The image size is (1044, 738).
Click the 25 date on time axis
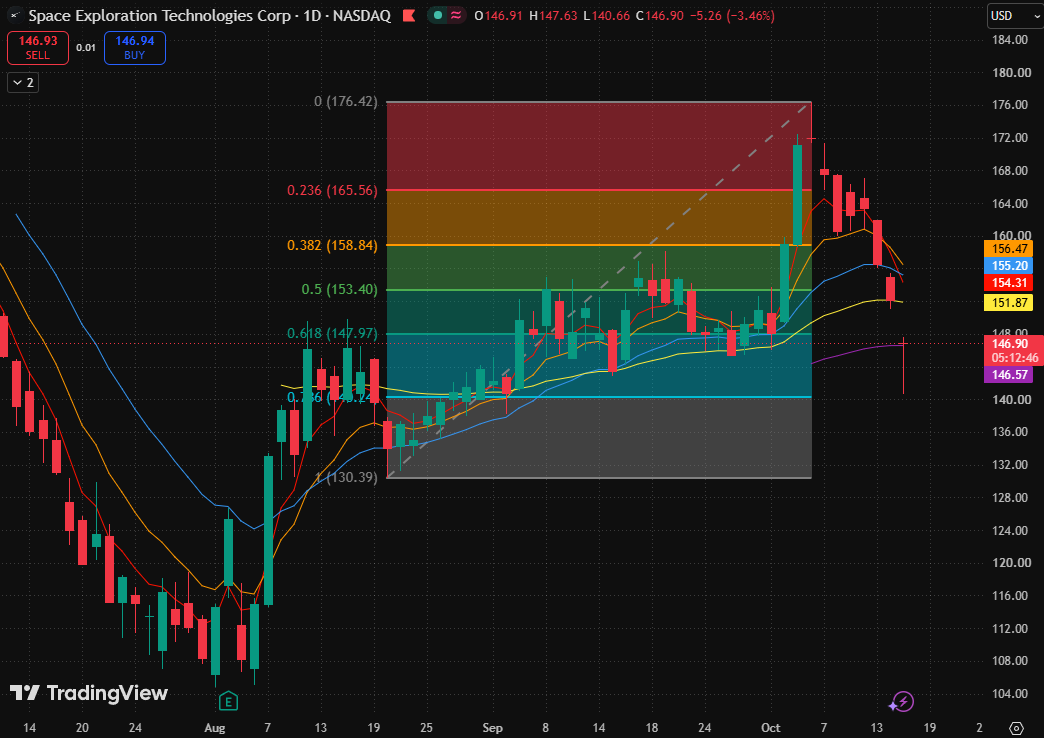426,728
